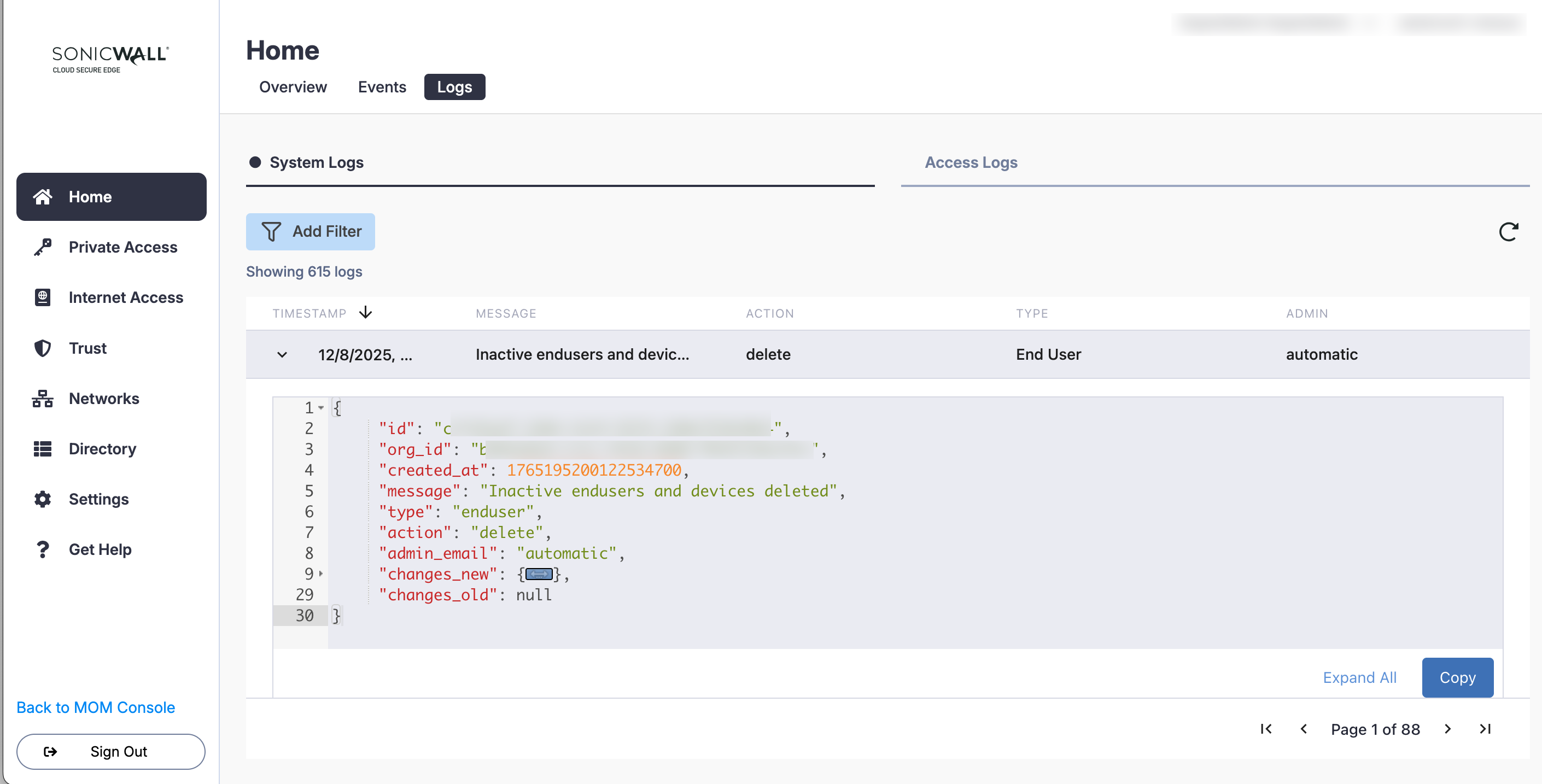Image resolution: width=1542 pixels, height=784 pixels.
Task: Click the Get Help question mark icon
Action: click(43, 549)
